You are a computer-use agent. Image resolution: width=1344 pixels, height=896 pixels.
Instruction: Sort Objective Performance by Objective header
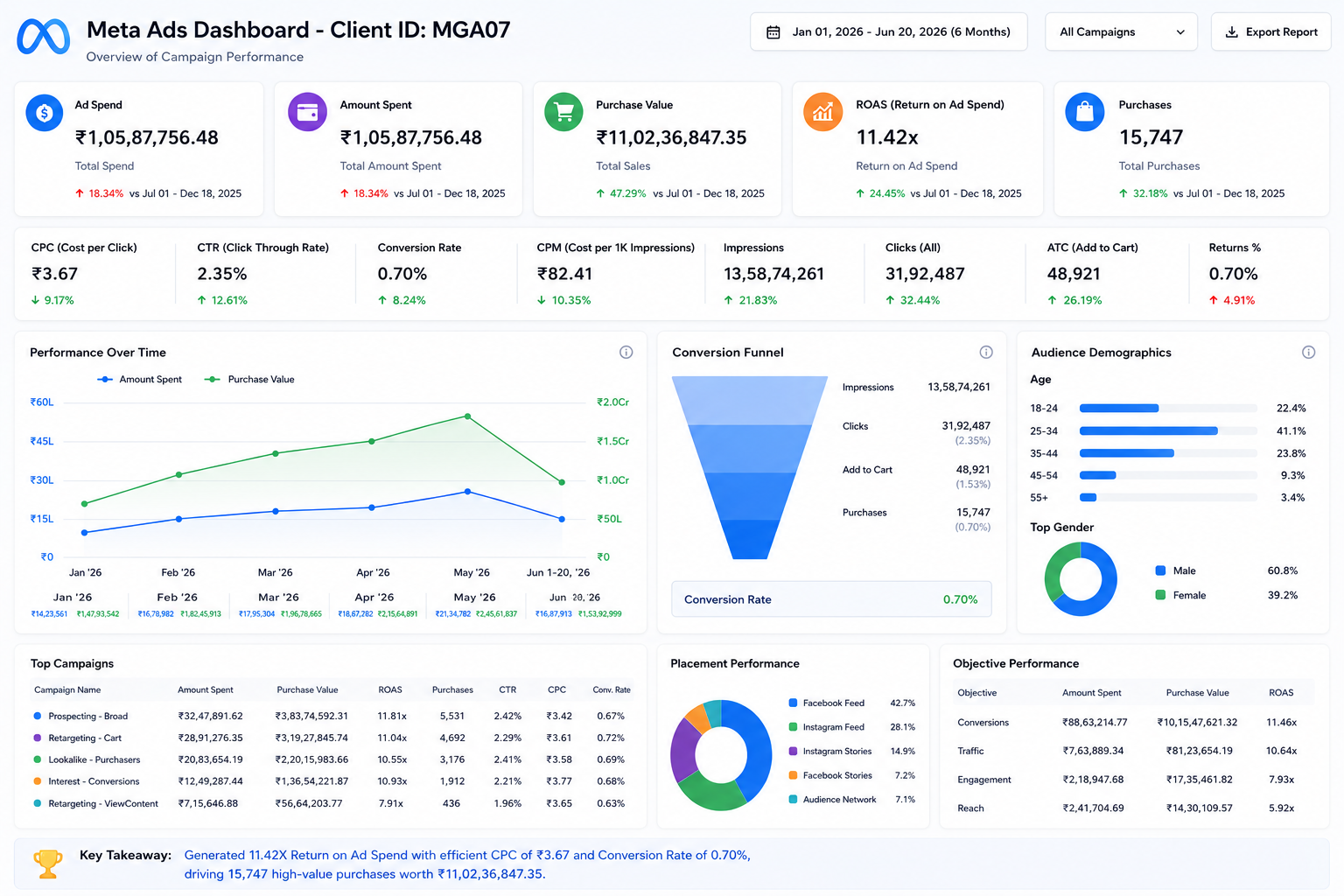tap(977, 693)
